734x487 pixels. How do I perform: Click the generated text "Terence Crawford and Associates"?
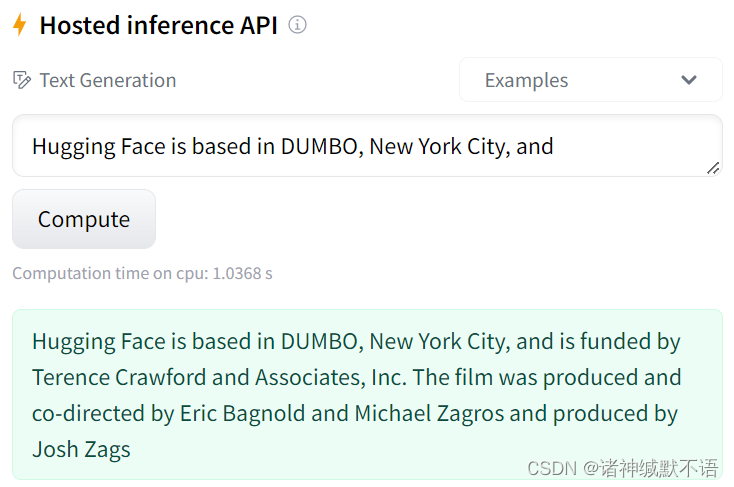point(198,377)
